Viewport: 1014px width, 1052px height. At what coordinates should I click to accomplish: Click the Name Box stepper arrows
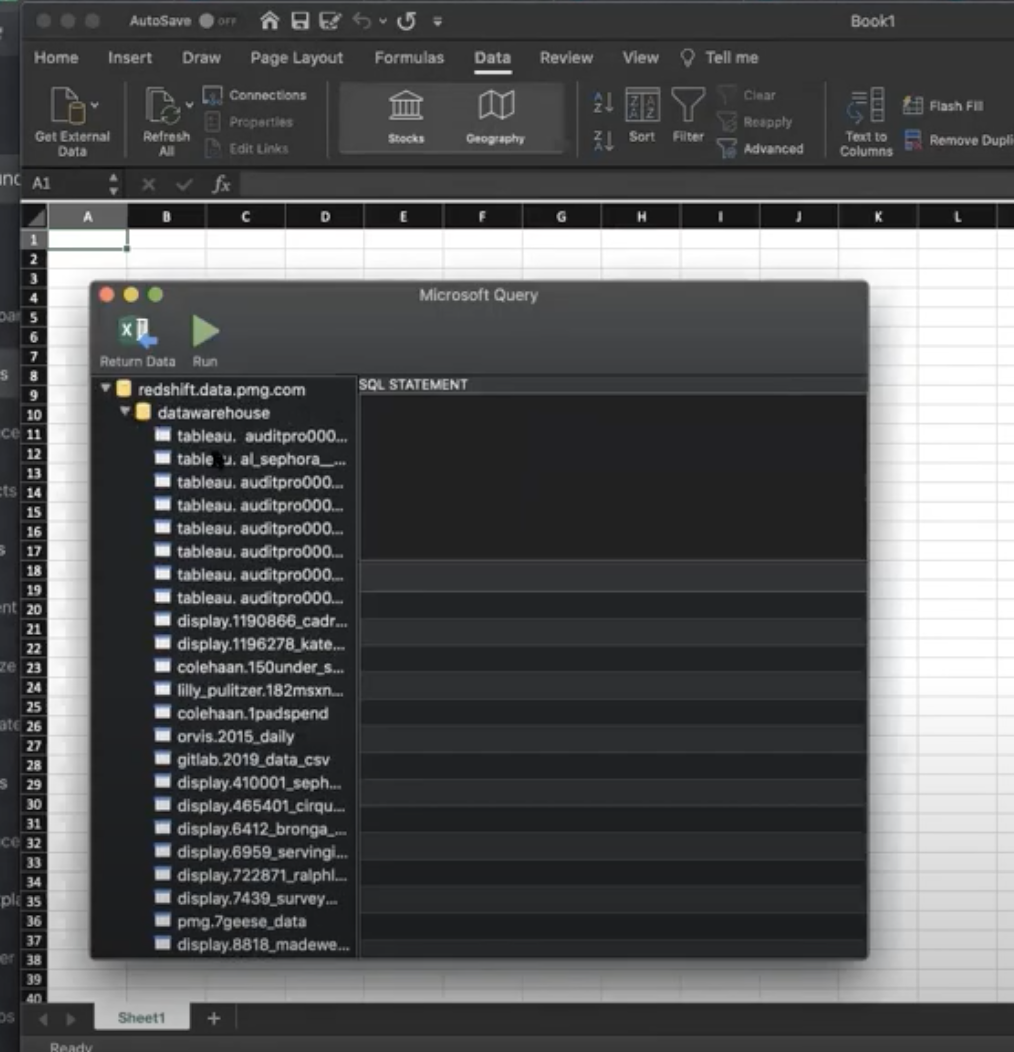click(113, 184)
